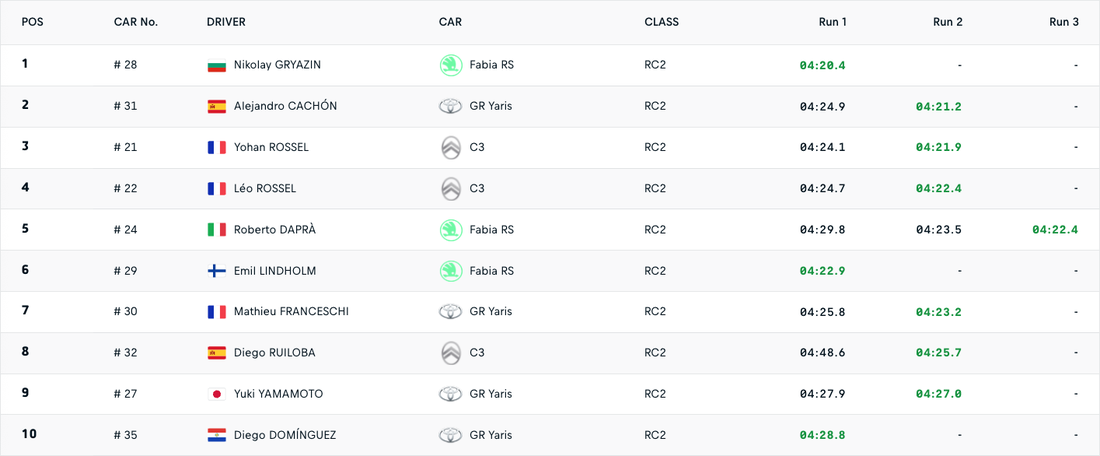The image size is (1100, 456).
Task: Open driver name Mathieu FRANCESCHI
Action: click(x=291, y=311)
